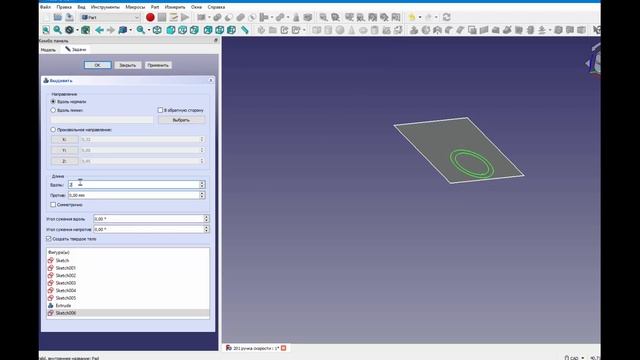Open the Part workbench selector dropdown

tap(110, 17)
